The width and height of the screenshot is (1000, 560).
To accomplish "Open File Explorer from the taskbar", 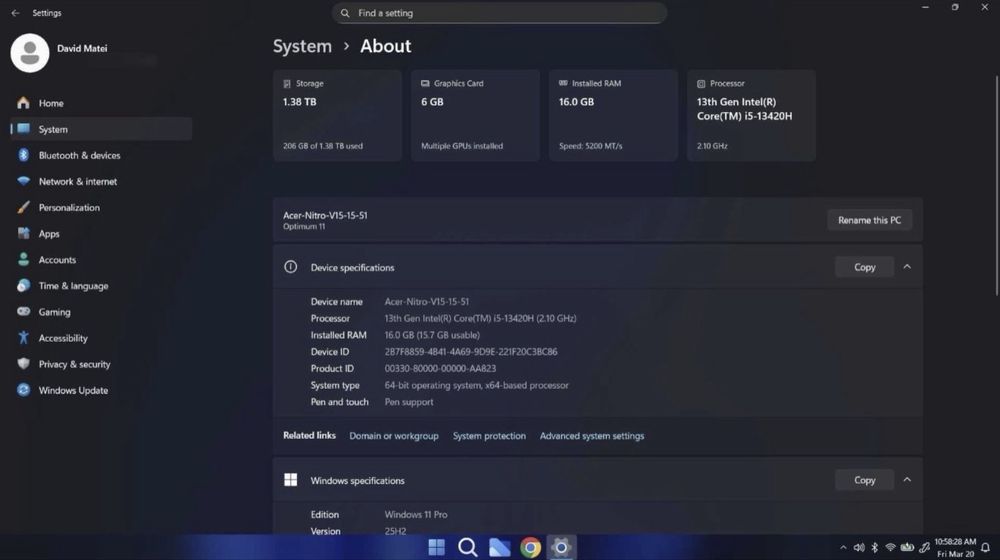I will point(499,547).
